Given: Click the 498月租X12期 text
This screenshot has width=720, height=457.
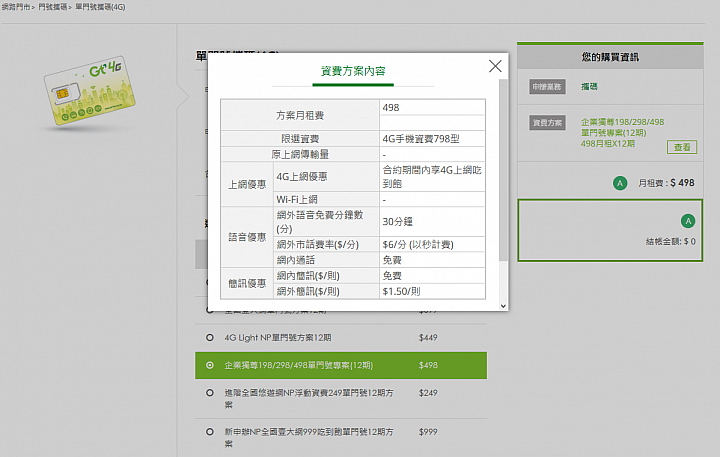Looking at the screenshot, I should click(608, 144).
